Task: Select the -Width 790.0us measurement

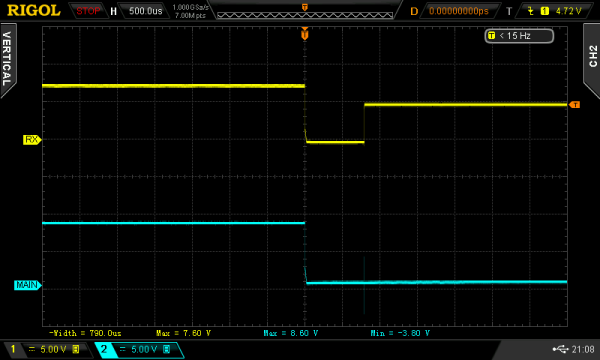Action: 86,333
